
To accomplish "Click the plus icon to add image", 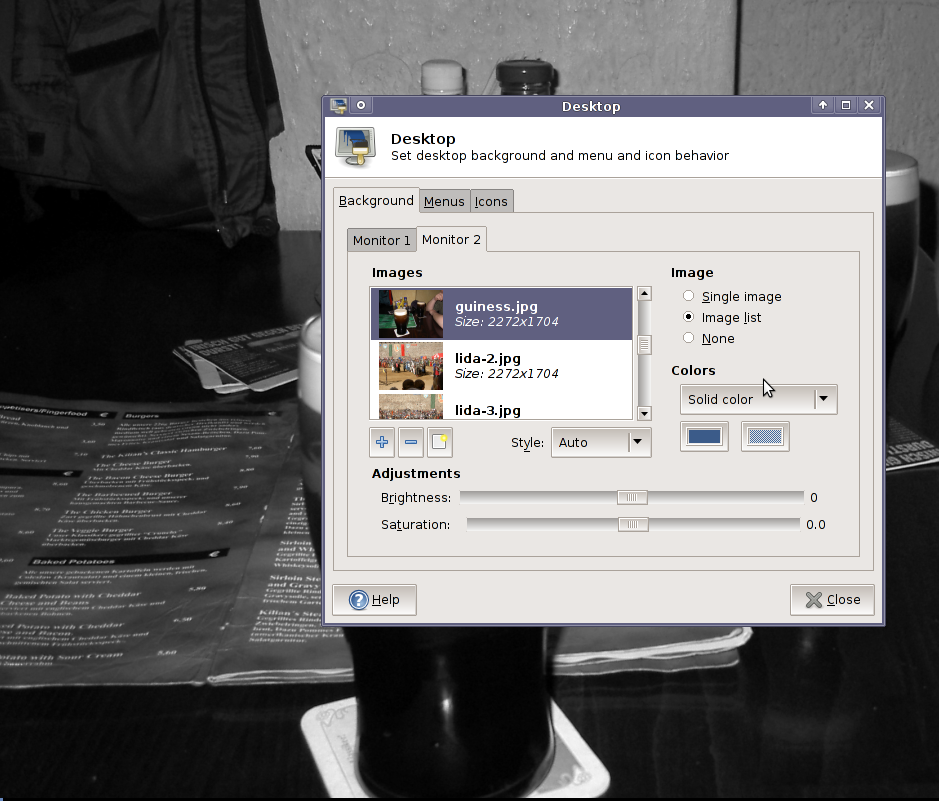I will (381, 442).
